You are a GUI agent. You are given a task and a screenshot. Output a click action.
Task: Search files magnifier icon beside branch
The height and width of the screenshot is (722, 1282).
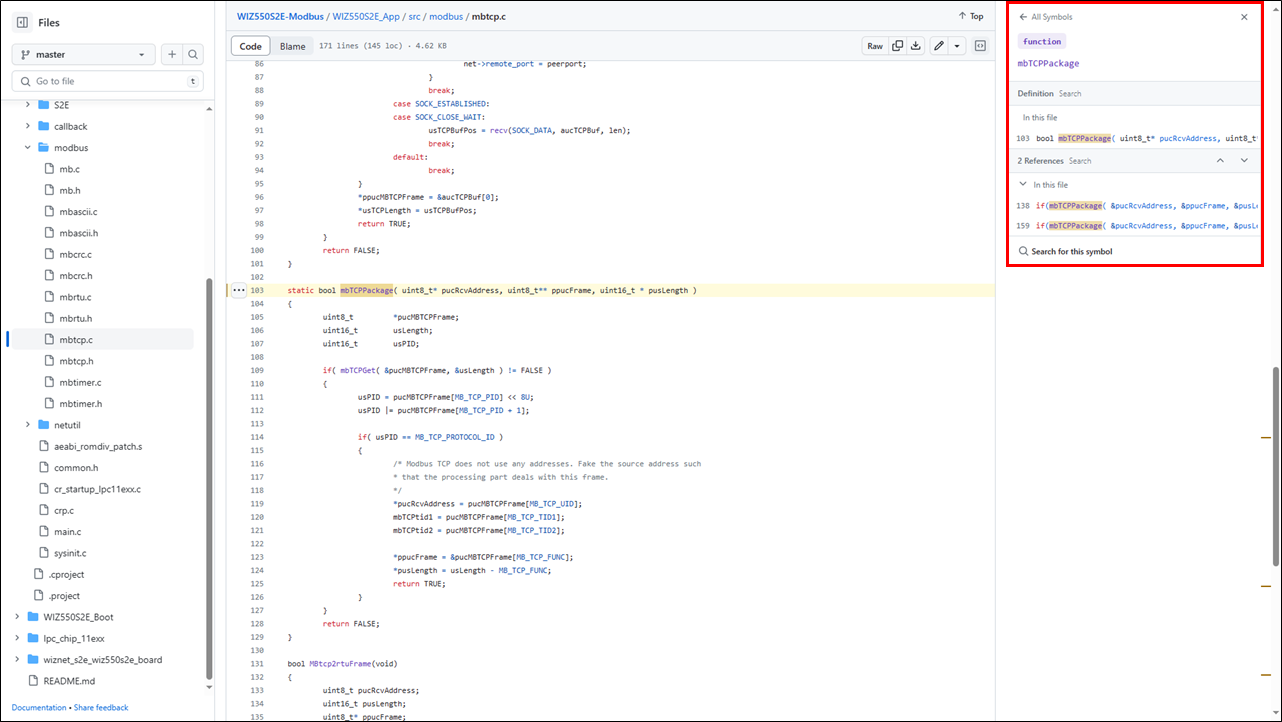(x=193, y=55)
